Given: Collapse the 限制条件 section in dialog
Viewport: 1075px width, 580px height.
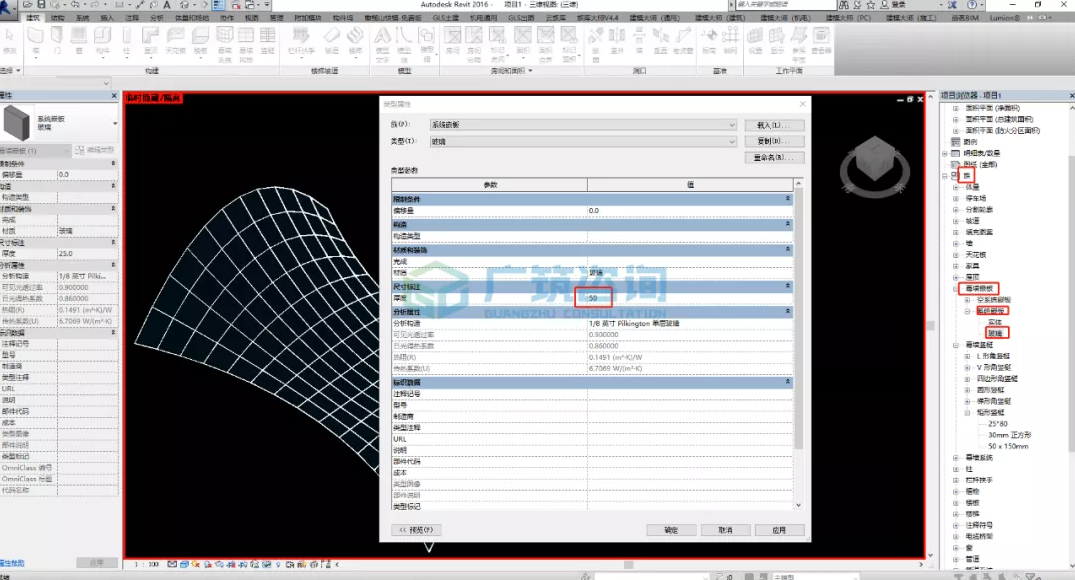Looking at the screenshot, I should [787, 199].
